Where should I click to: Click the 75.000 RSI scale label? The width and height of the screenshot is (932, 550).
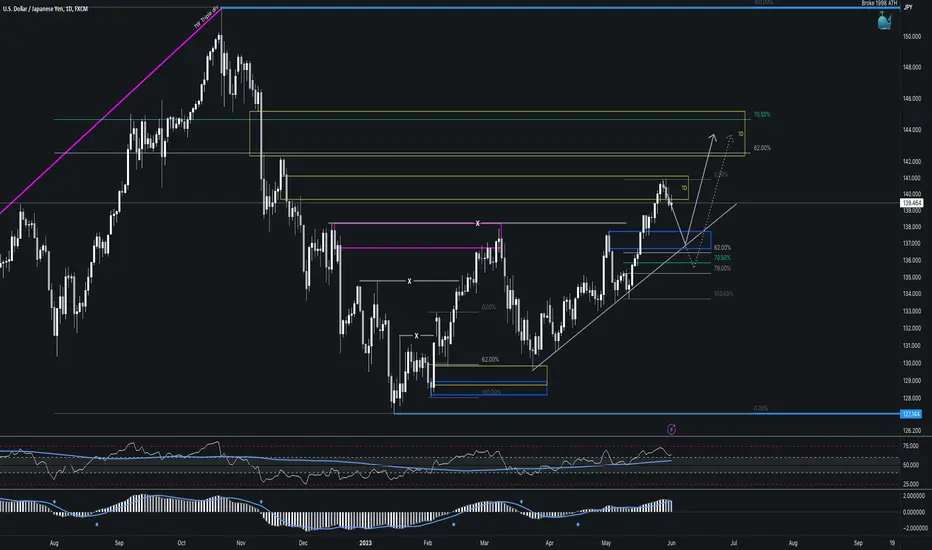[x=911, y=446]
